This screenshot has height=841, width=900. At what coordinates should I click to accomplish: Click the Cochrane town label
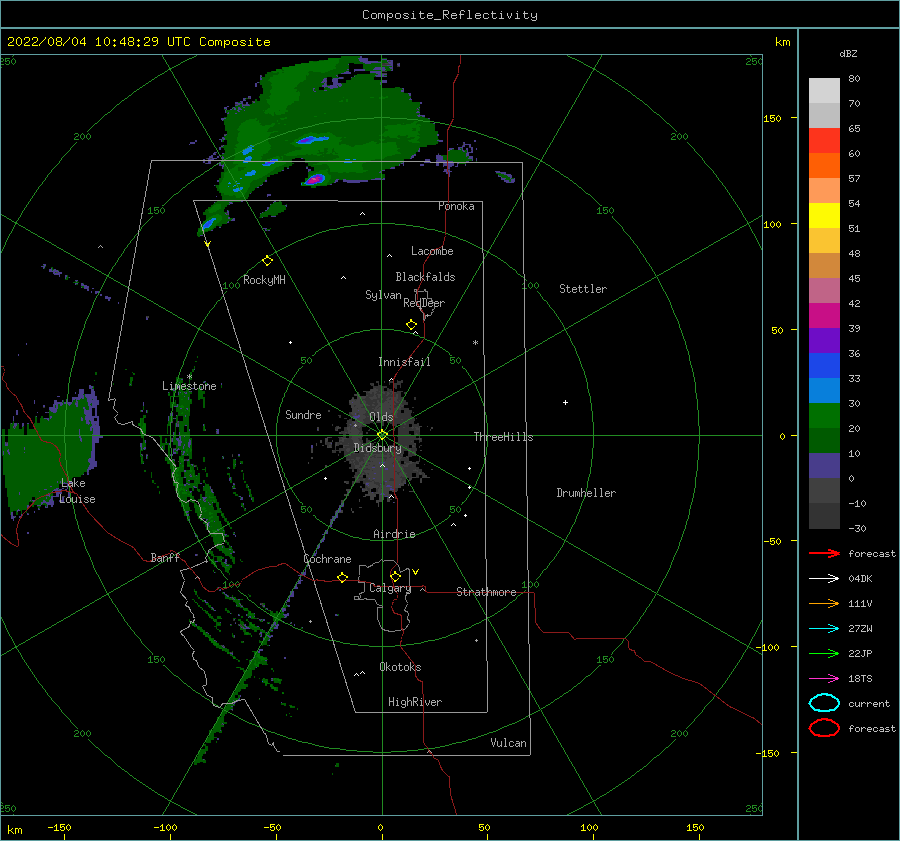tap(327, 559)
